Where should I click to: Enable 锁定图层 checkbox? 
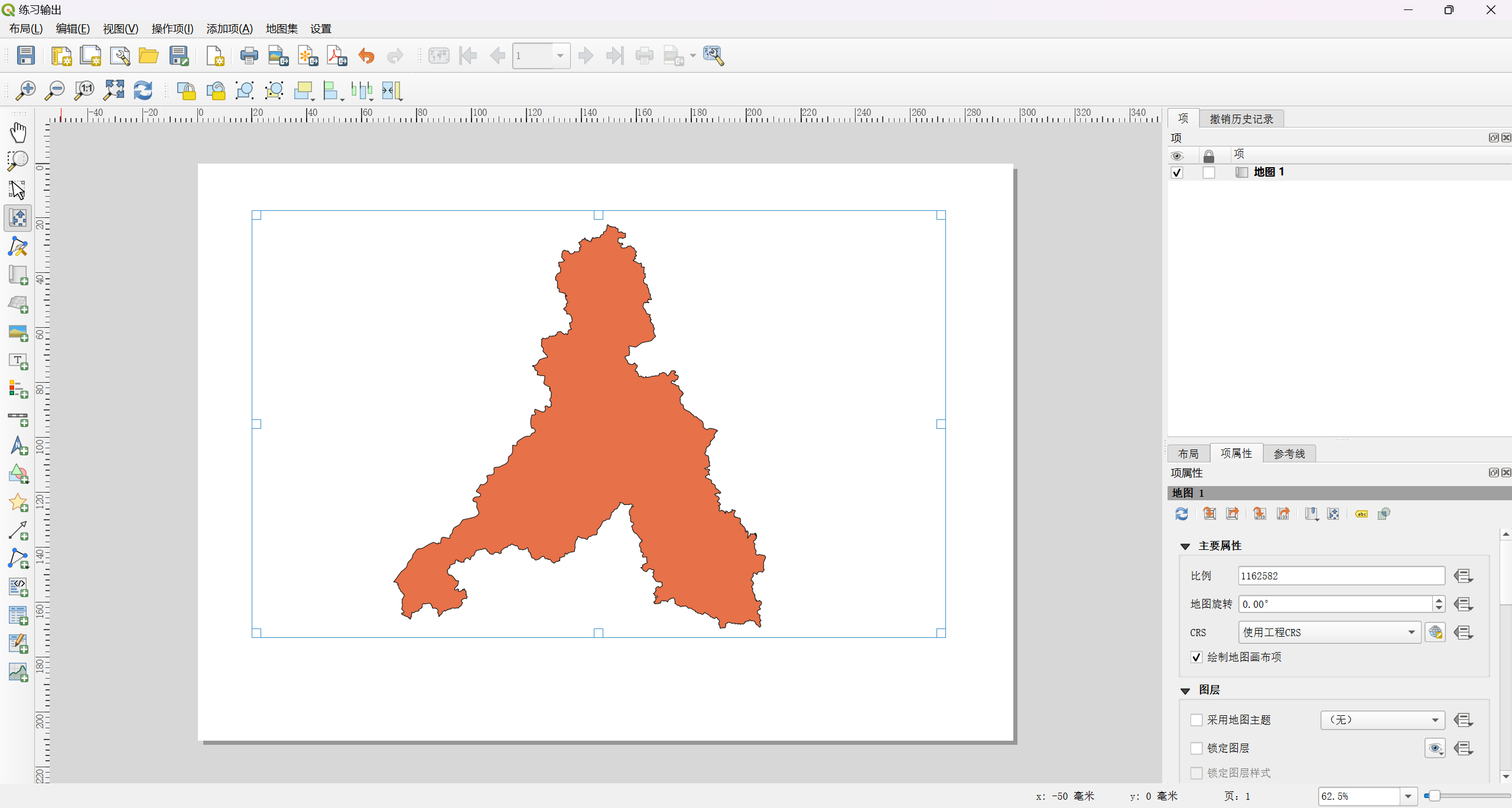[x=1196, y=748]
